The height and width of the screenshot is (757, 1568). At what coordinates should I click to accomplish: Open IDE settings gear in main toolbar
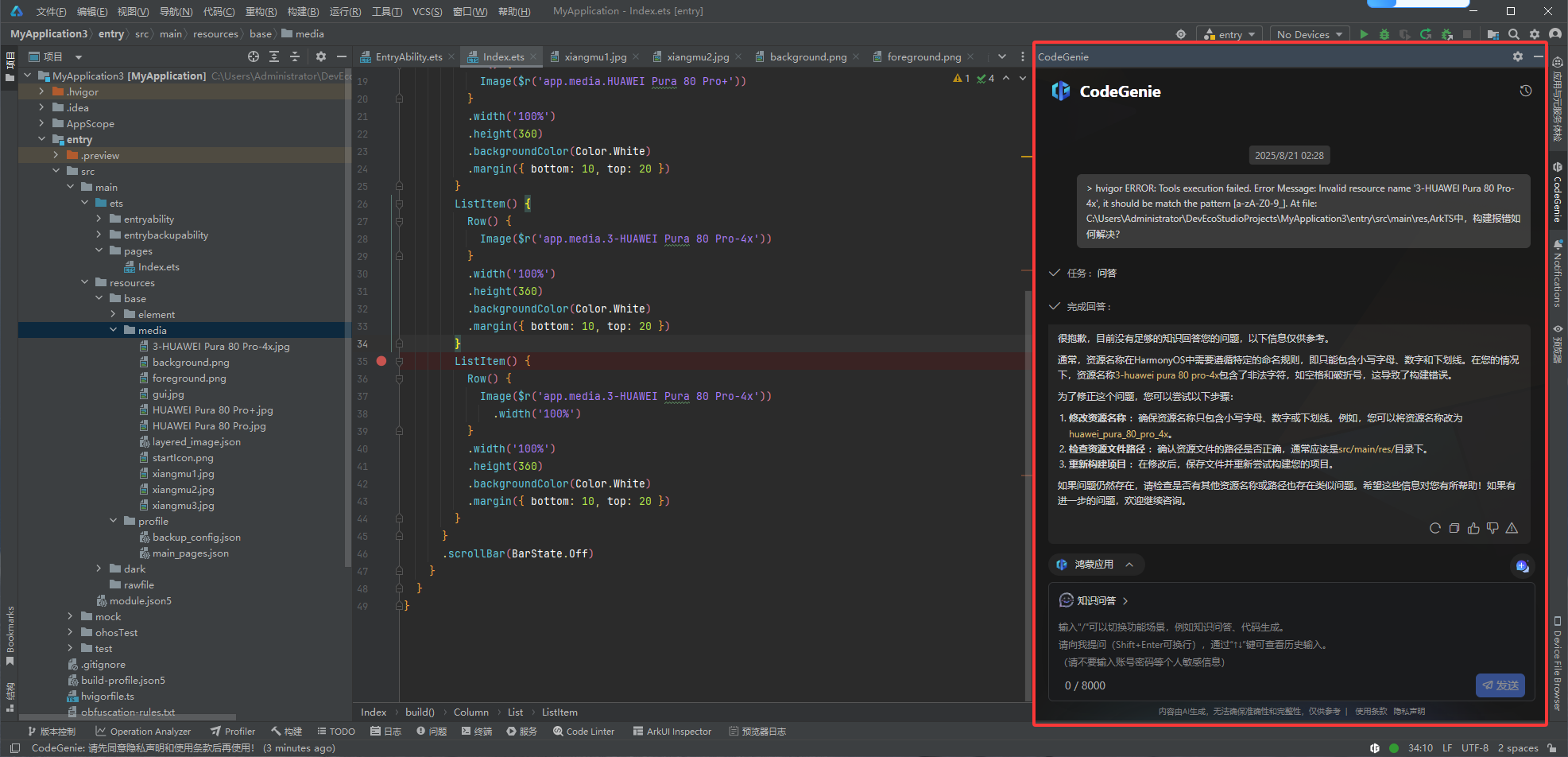1535,34
